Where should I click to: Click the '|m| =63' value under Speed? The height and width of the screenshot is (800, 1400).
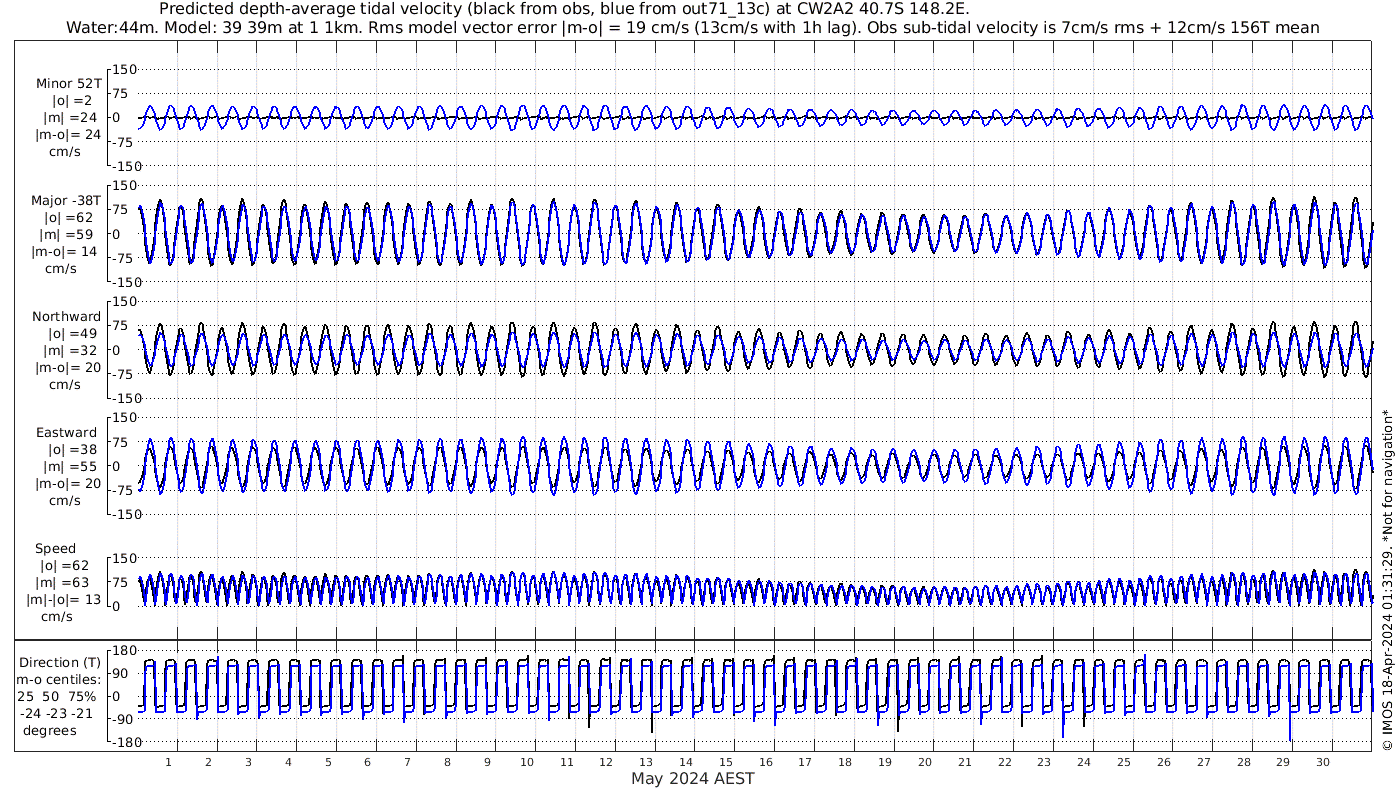click(62, 583)
